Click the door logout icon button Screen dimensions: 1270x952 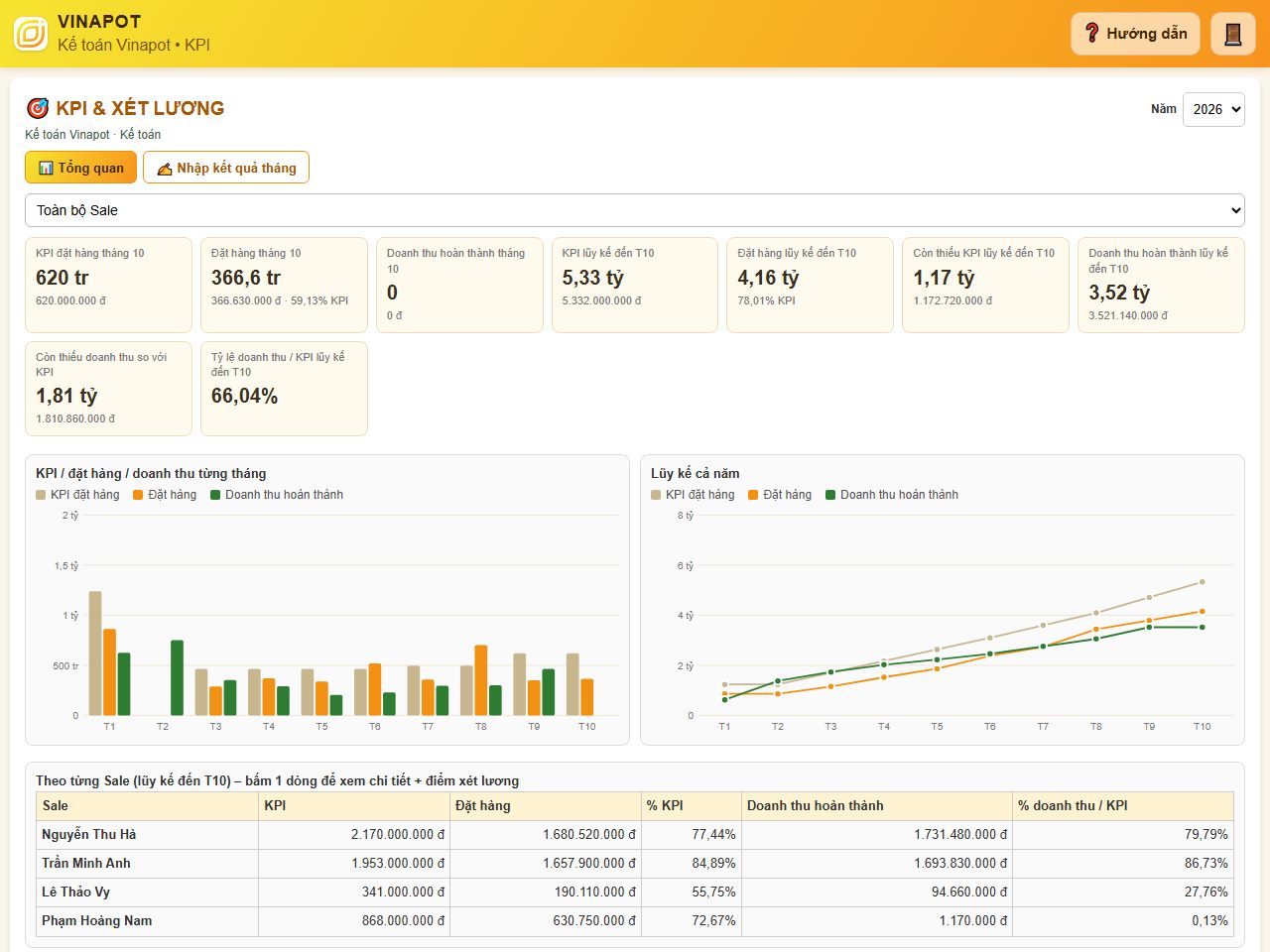1233,34
